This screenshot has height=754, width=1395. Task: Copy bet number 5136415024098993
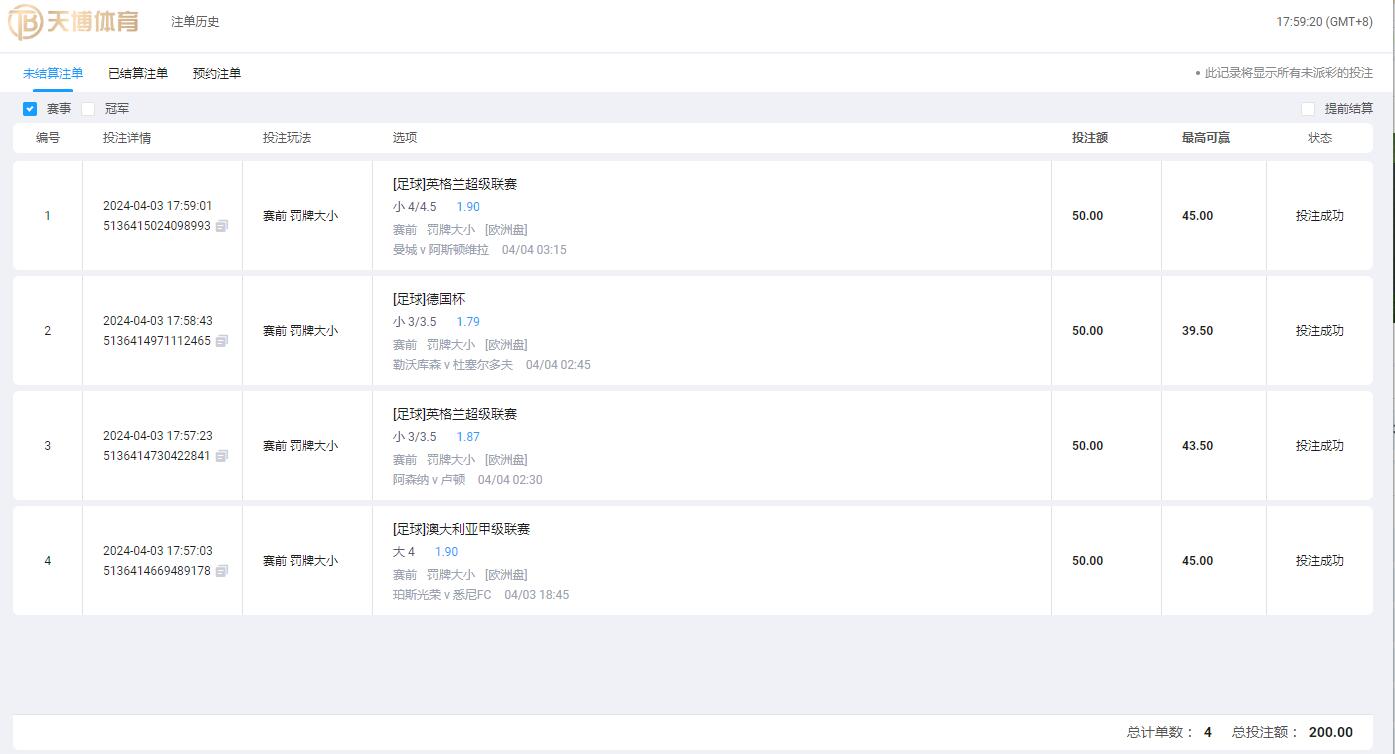point(222,226)
